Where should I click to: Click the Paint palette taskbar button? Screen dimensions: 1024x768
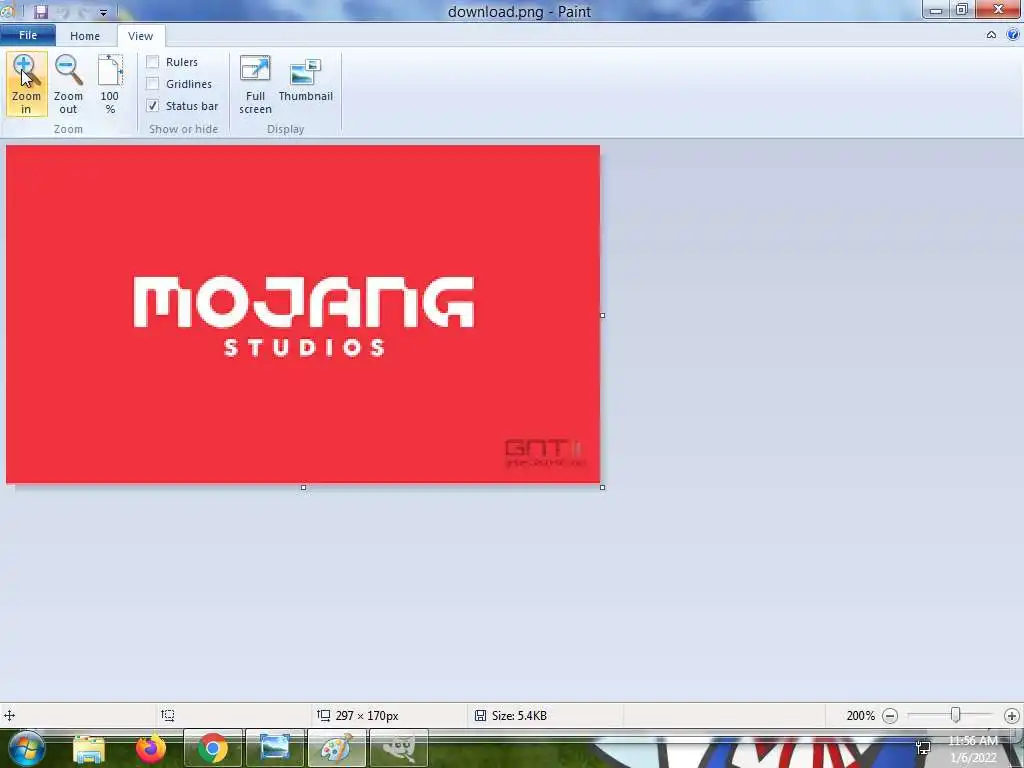tap(336, 748)
